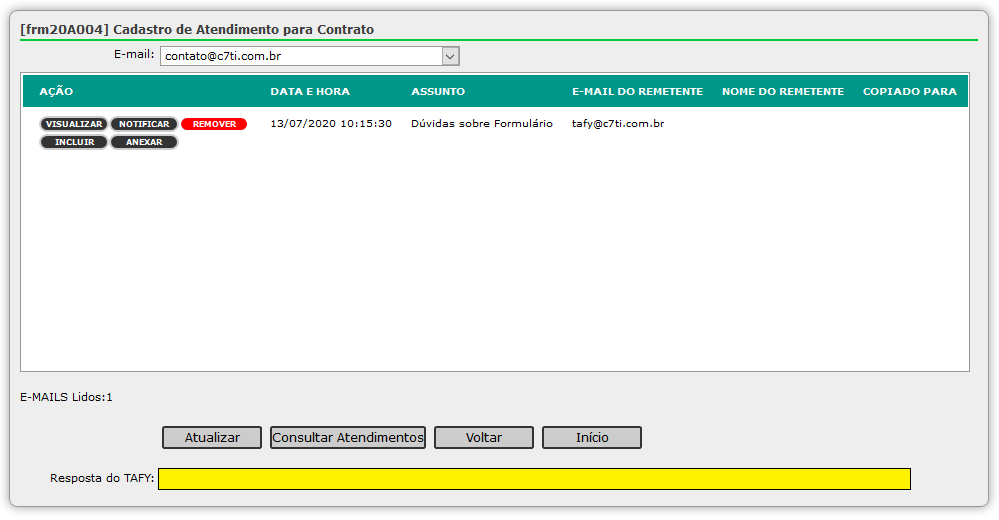Click the ANEXAR action button
Screen dimensions: 999x520
[144, 142]
